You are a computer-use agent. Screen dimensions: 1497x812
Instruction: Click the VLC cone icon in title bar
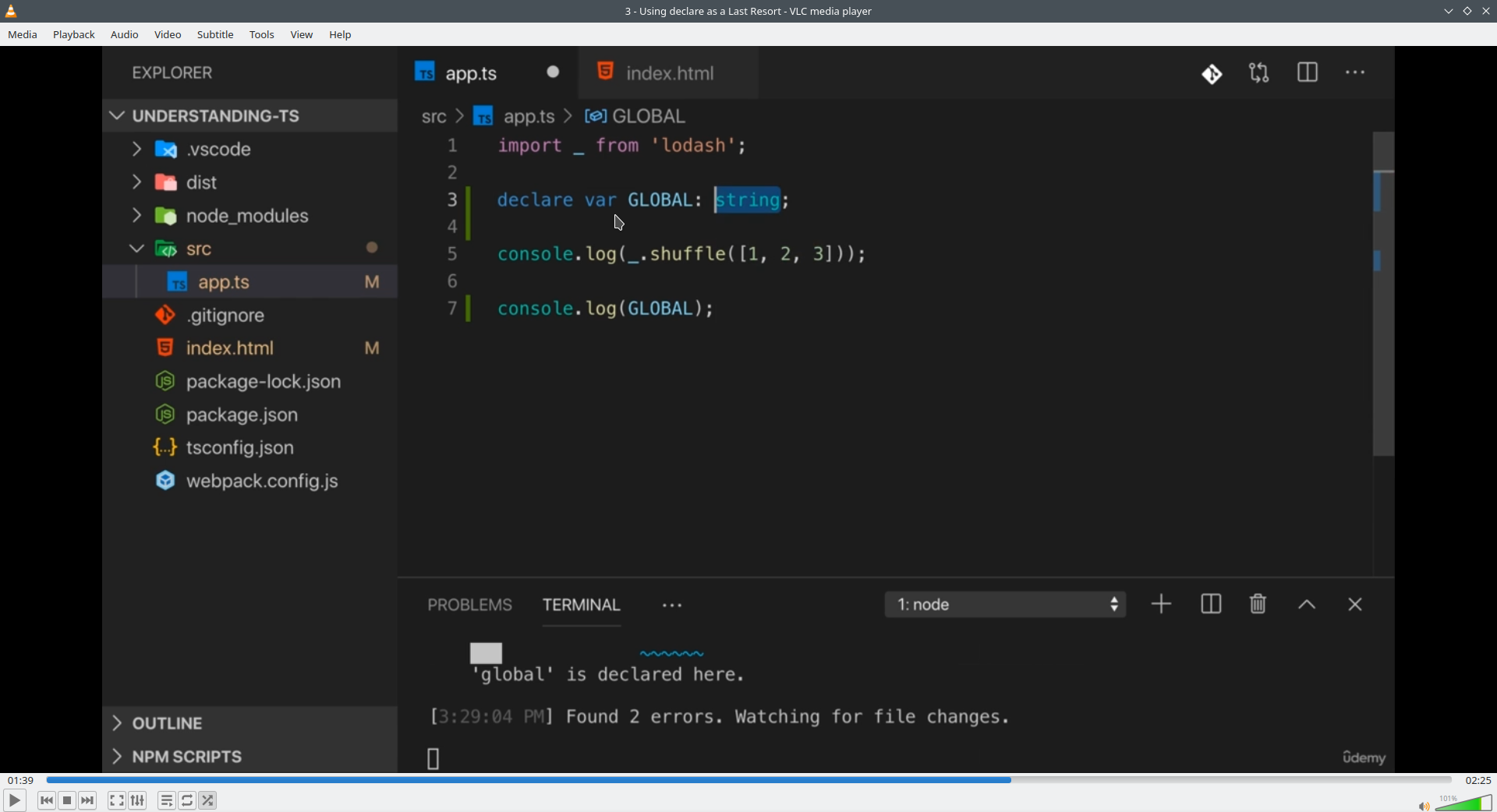tap(12, 11)
